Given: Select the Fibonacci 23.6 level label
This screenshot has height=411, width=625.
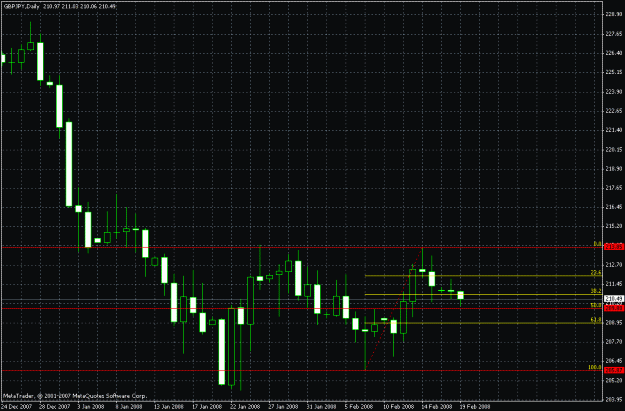Looking at the screenshot, I should (x=596, y=273).
